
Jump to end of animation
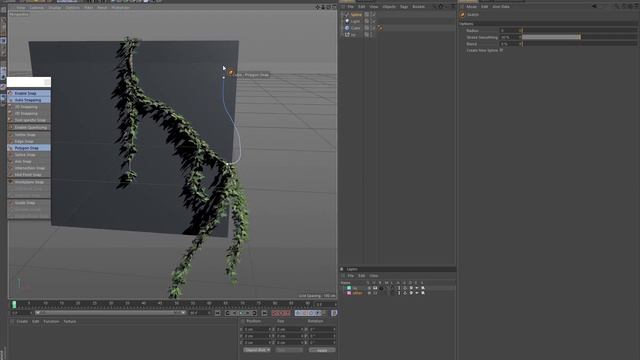[x=264, y=313]
